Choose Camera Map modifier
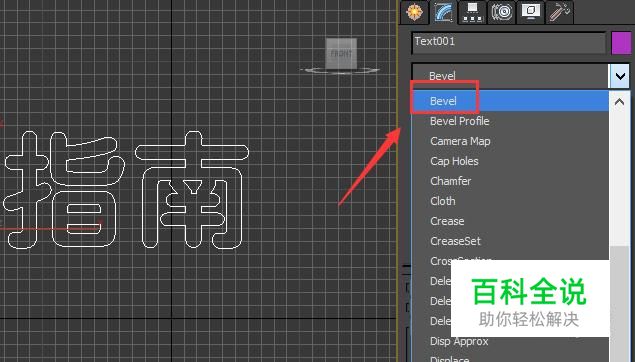The height and width of the screenshot is (362, 635). (510, 141)
